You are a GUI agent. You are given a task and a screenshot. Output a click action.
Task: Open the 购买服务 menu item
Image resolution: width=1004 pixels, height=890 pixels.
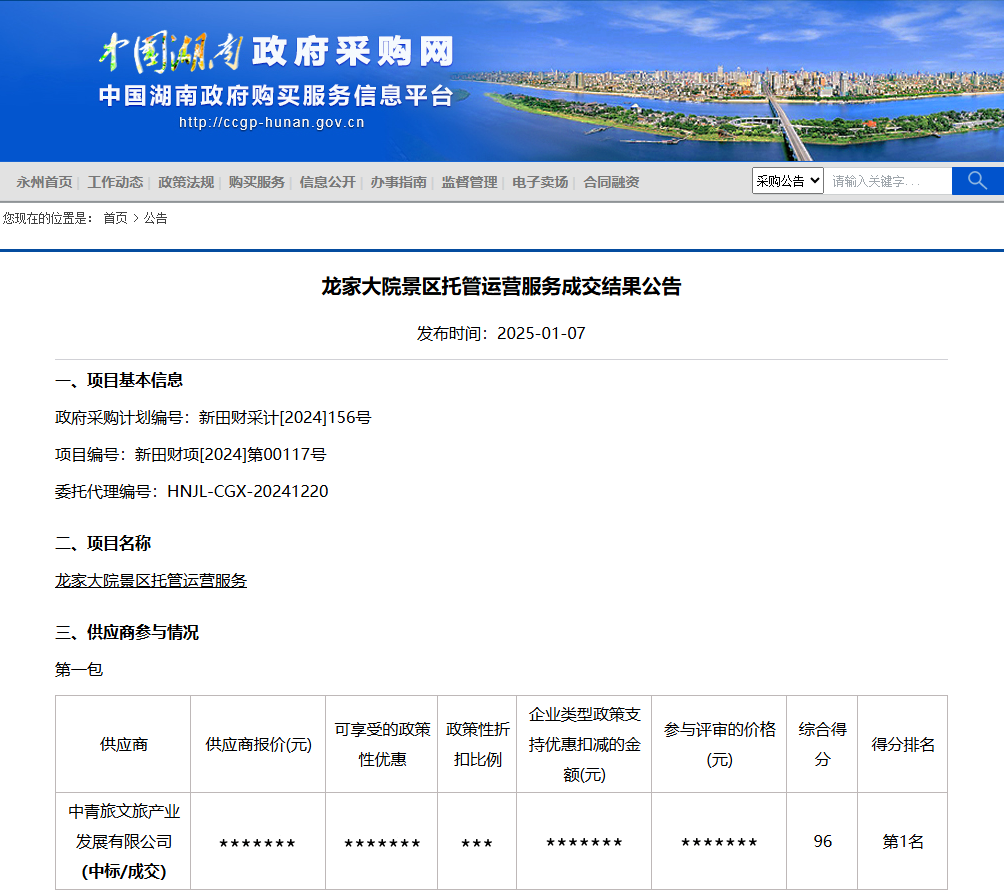click(257, 182)
